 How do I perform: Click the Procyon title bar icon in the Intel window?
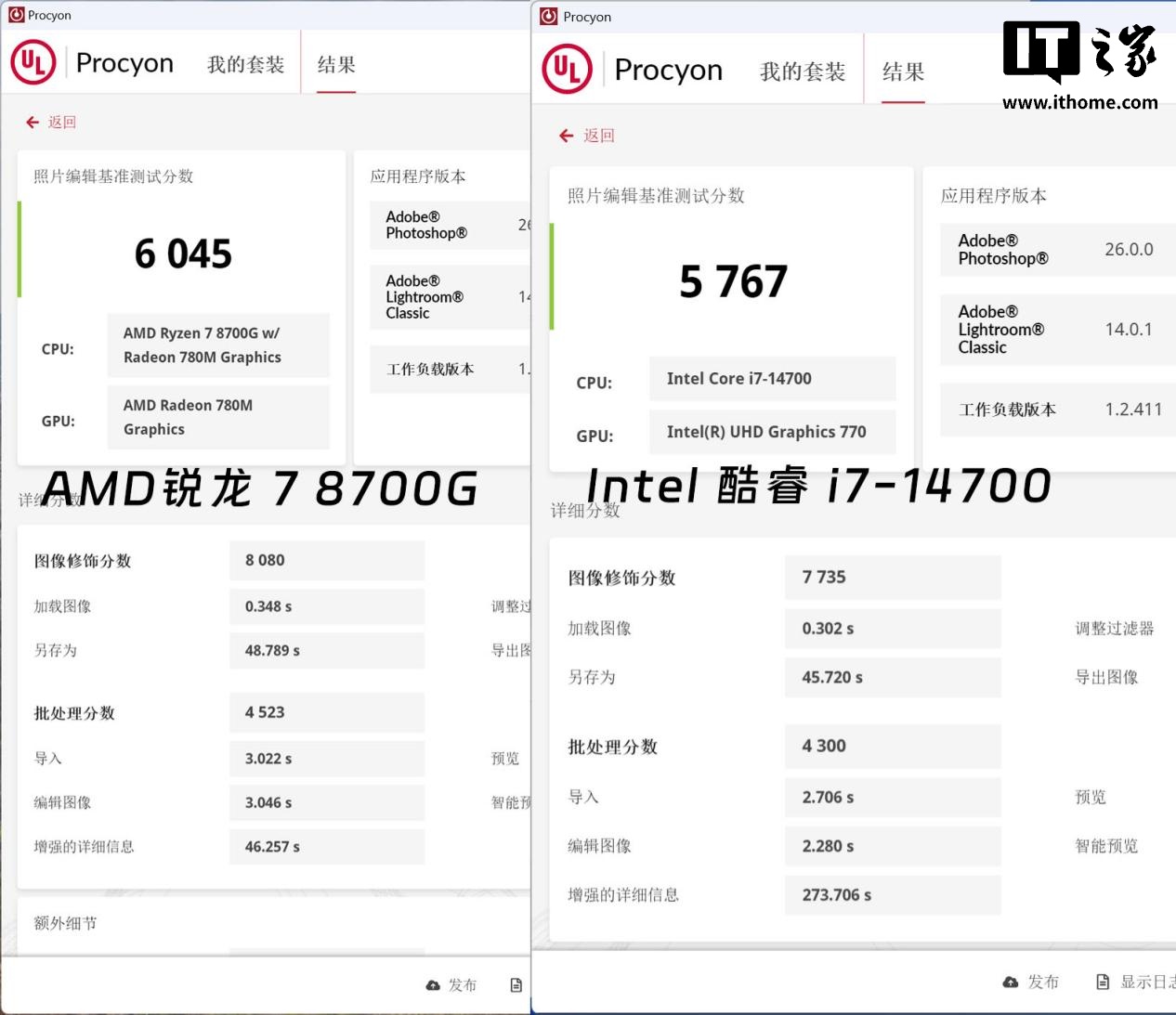(549, 17)
